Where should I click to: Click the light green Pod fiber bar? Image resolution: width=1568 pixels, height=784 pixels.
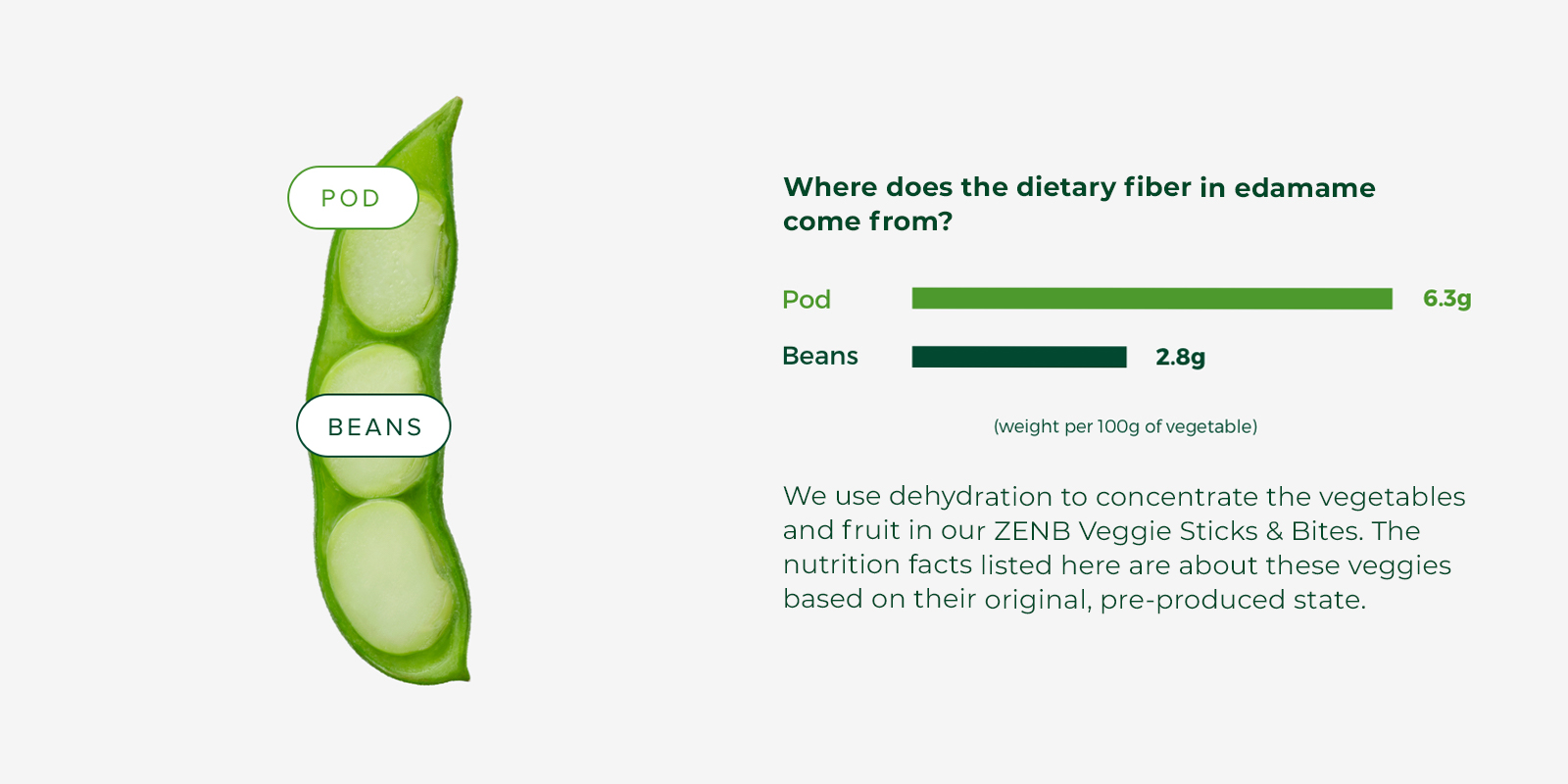(x=1151, y=299)
